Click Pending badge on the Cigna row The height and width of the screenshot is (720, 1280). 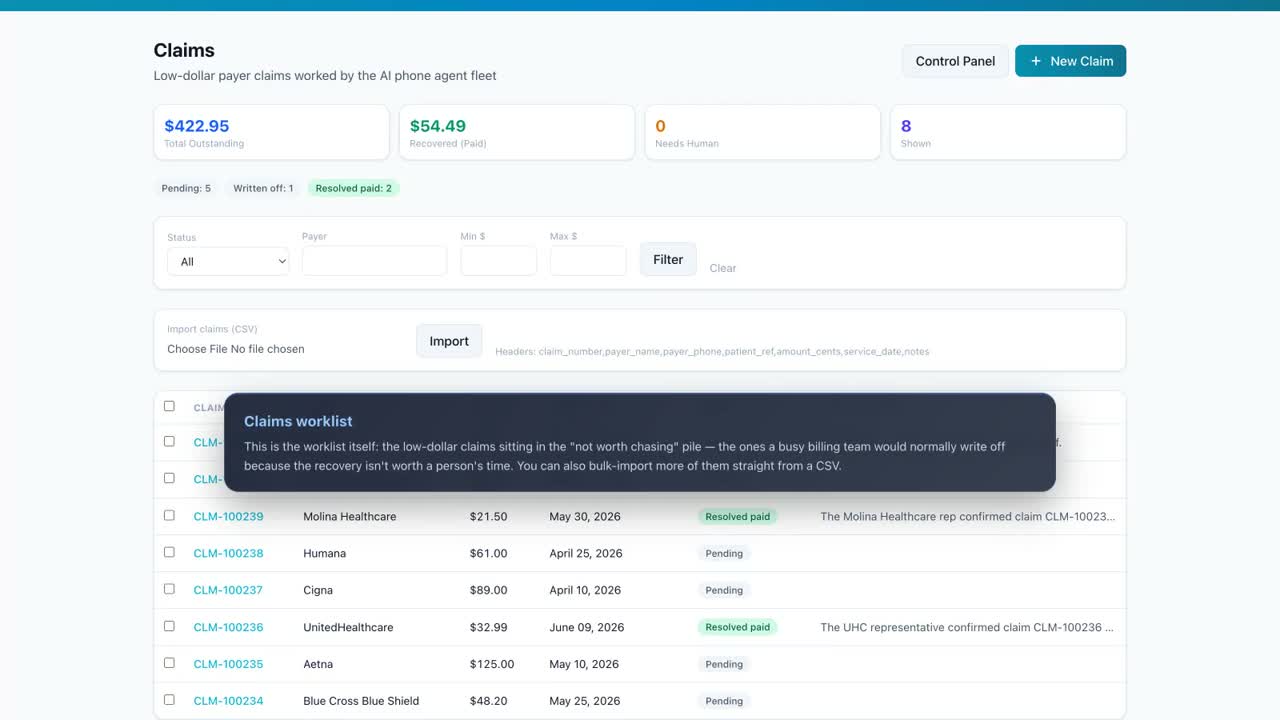724,591
